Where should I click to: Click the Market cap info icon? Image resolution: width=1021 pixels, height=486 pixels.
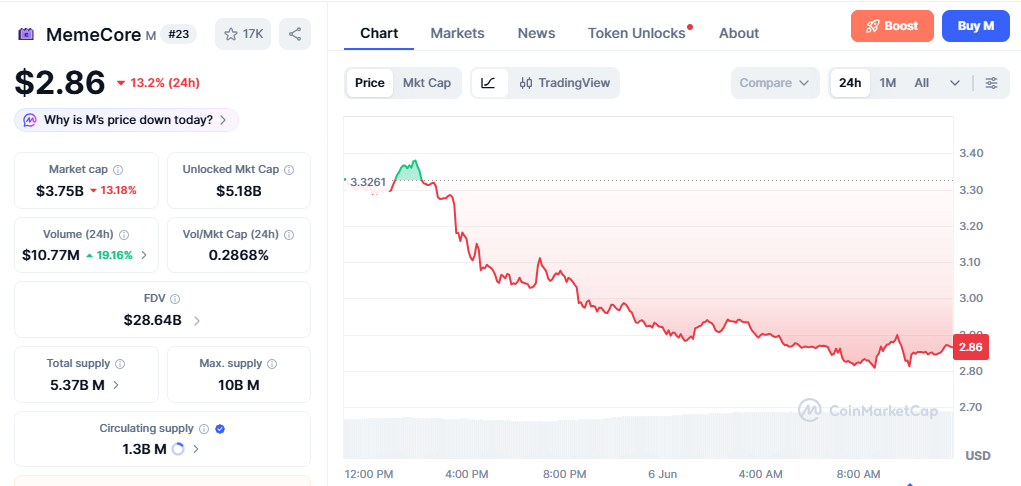[118, 170]
